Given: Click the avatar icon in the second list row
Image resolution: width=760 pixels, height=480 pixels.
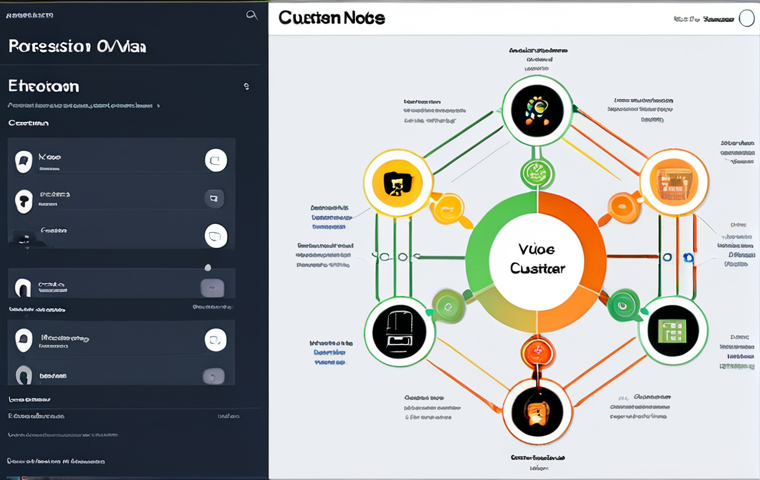Looking at the screenshot, I should click(x=23, y=201).
